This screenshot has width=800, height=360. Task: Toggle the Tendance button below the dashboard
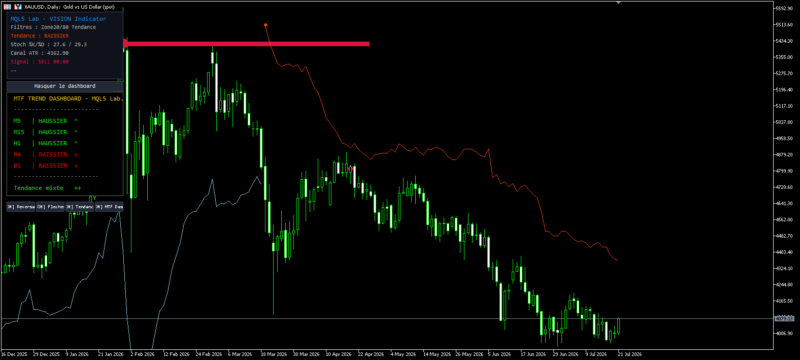pos(80,207)
